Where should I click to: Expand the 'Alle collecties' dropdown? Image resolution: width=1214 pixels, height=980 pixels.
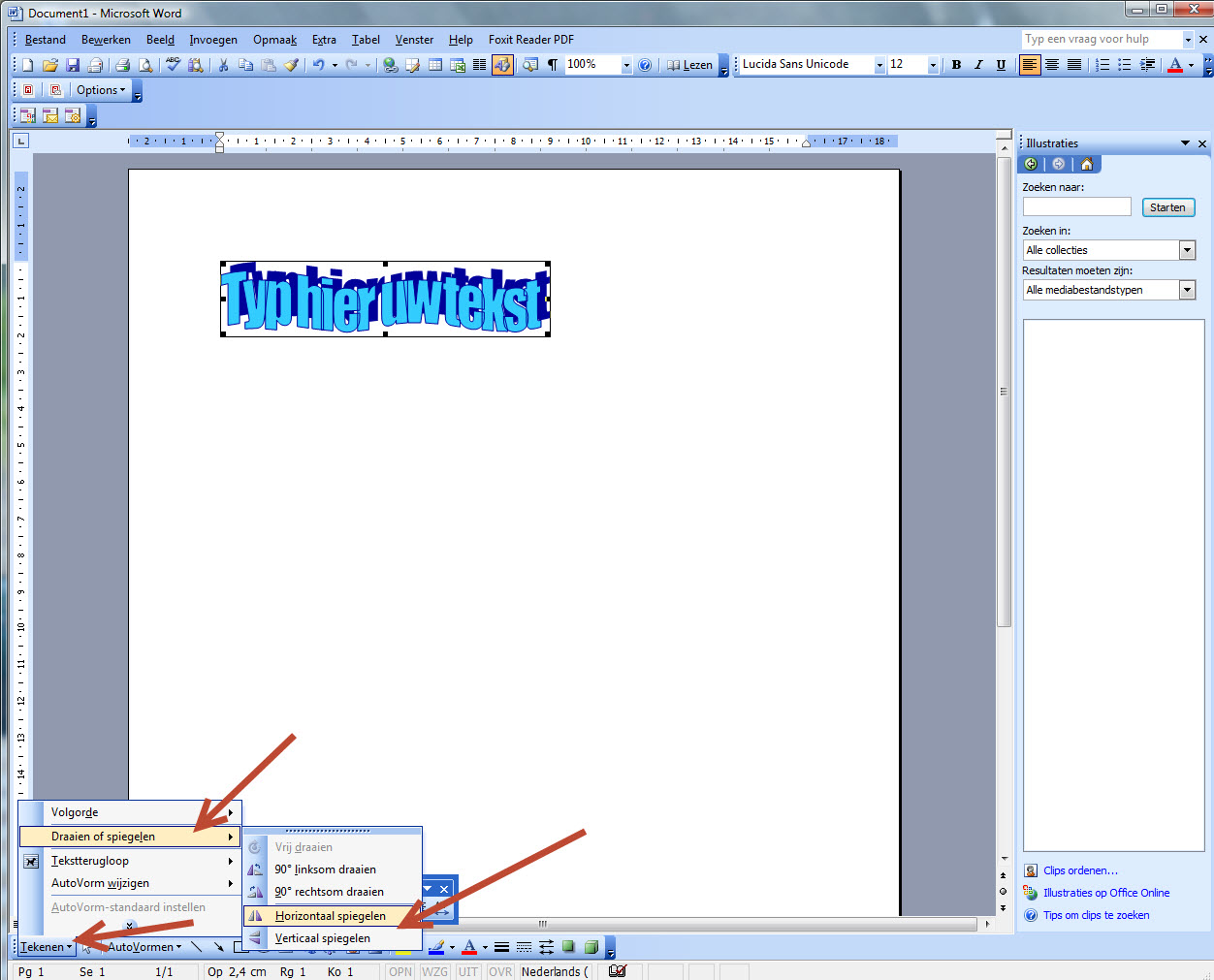[1187, 250]
